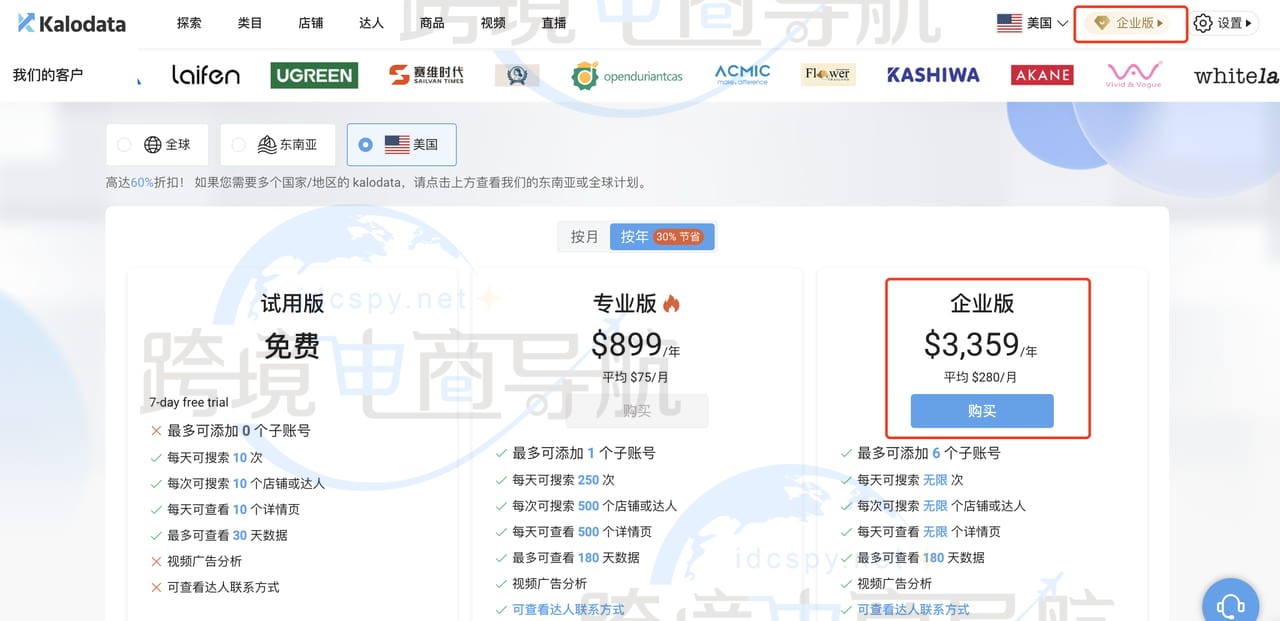
Task: Switch billing to 按月 monthly
Action: pyautogui.click(x=584, y=237)
